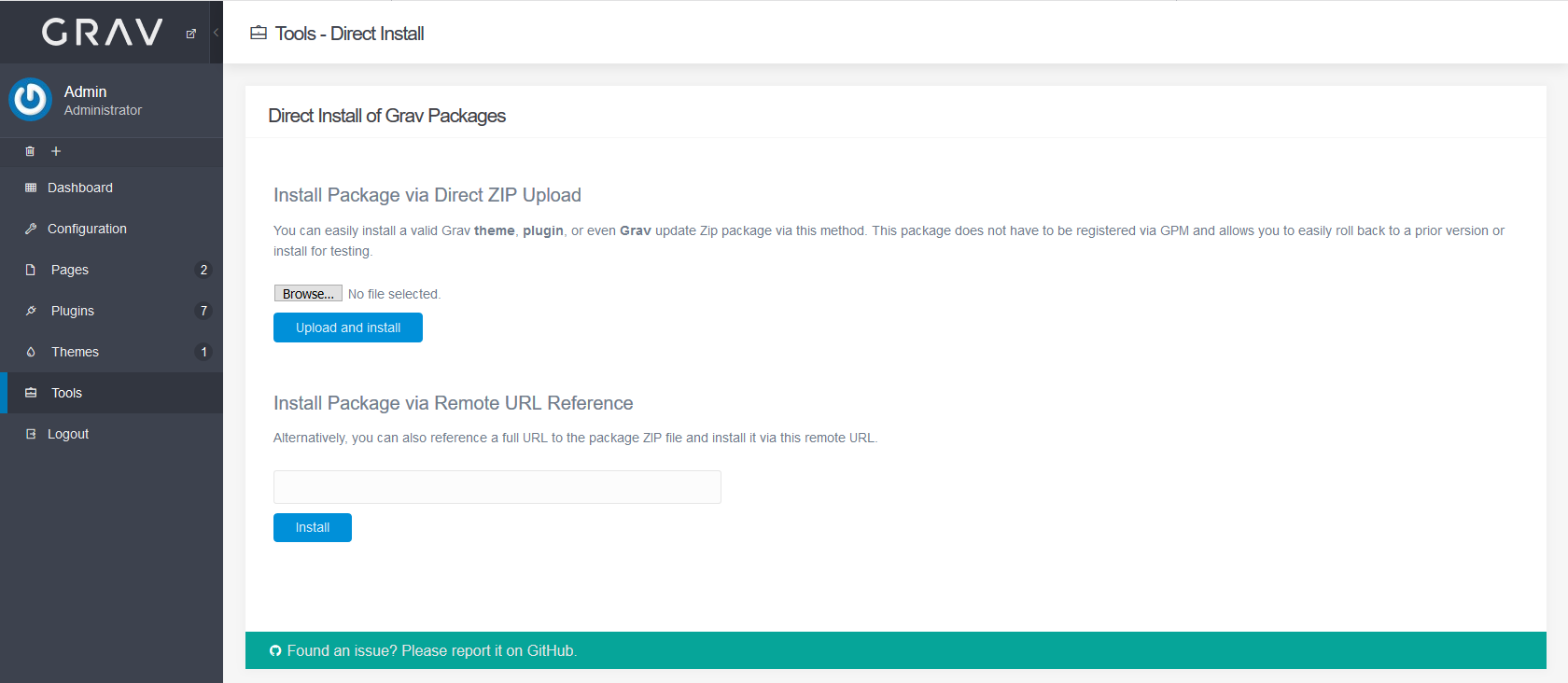The height and width of the screenshot is (683, 1568).
Task: Click the 'No file selected.' text
Action: tap(394, 294)
